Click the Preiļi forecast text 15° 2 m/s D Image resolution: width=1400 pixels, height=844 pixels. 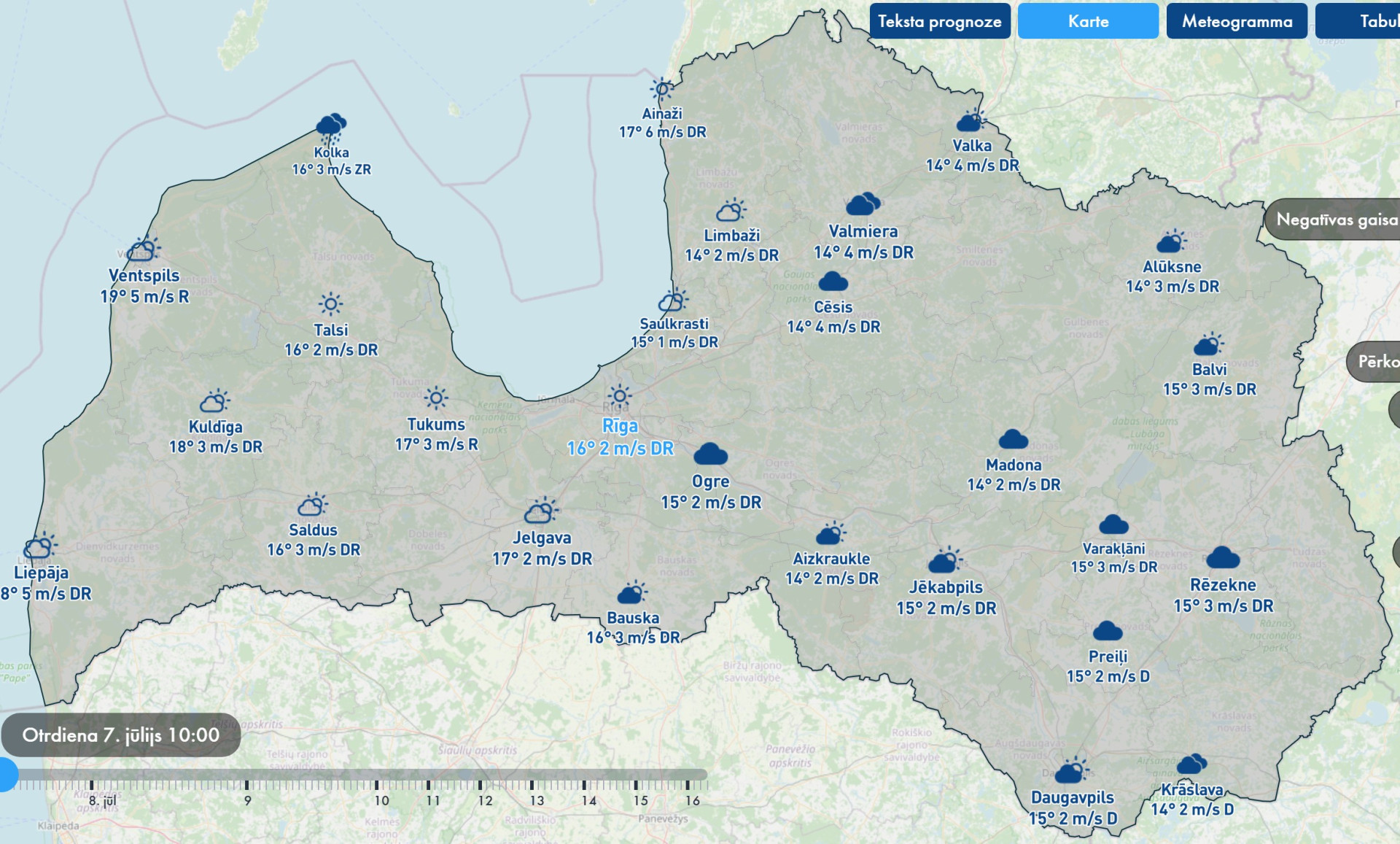[x=1108, y=677]
